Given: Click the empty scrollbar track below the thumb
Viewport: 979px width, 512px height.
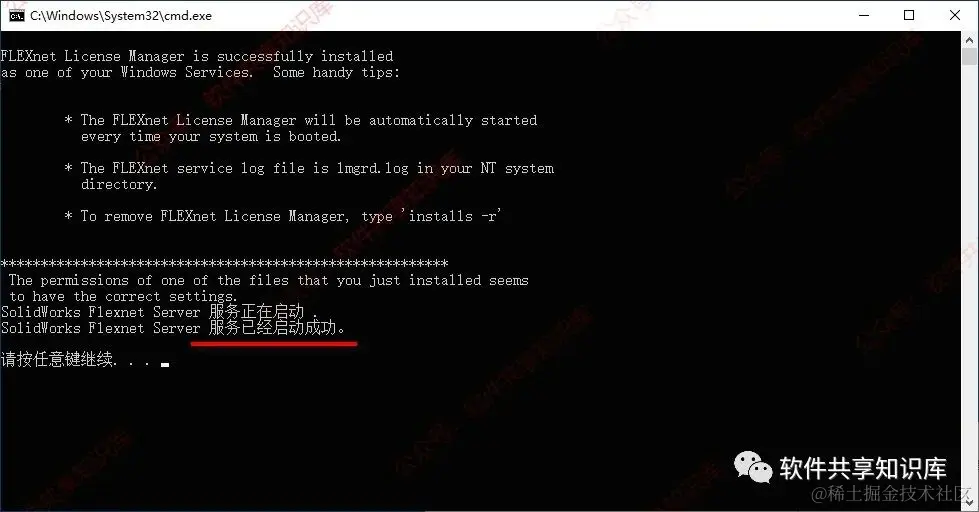Looking at the screenshot, I should 970,280.
